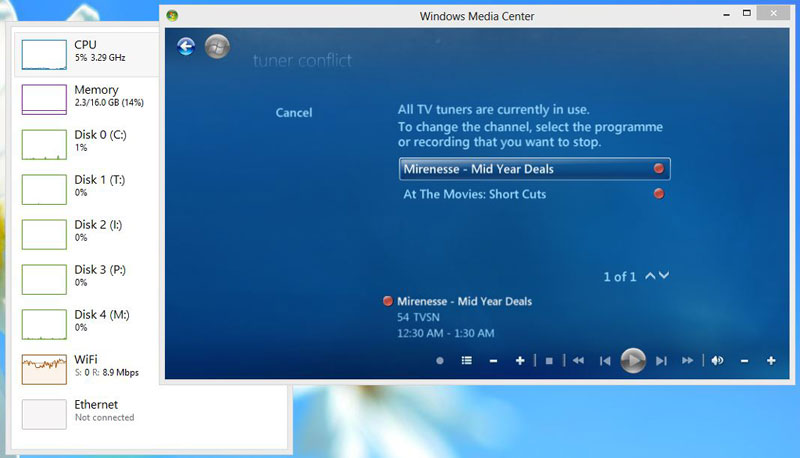Click the channel down minus button
The height and width of the screenshot is (458, 800).
[493, 361]
